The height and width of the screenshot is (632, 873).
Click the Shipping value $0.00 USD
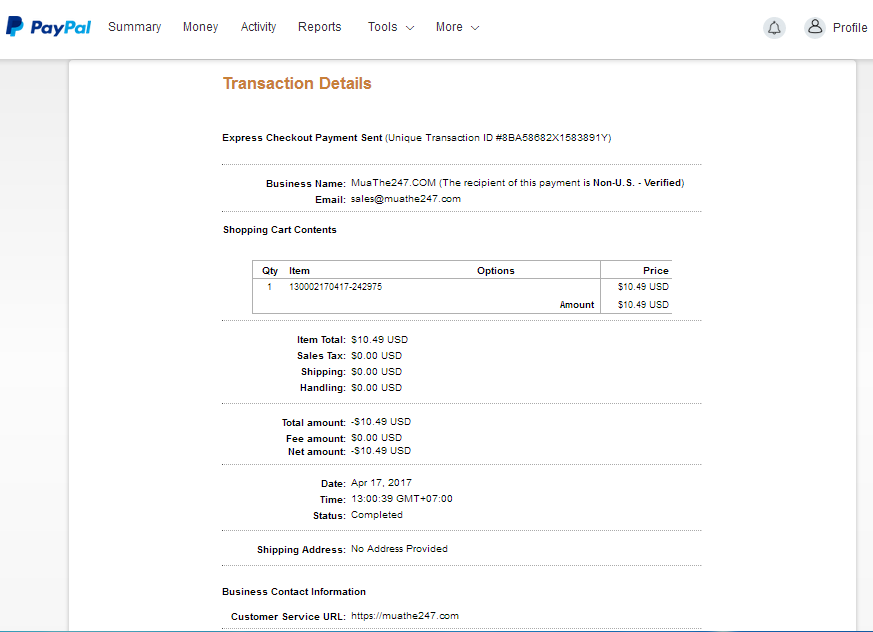(x=376, y=372)
